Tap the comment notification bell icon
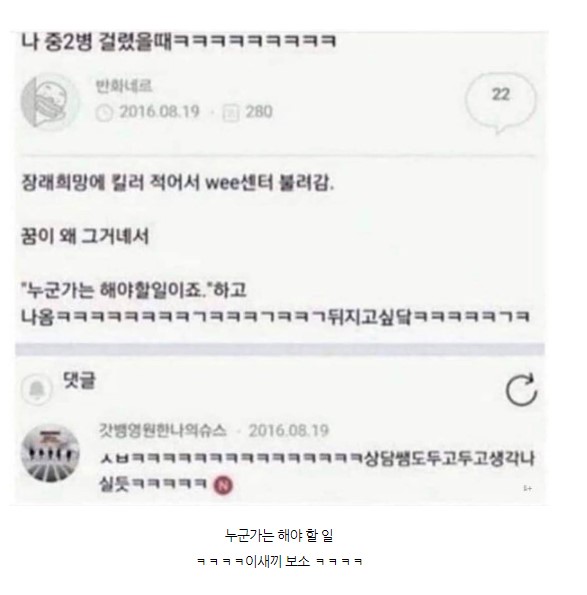Screen dimensions: 587x595 point(37,390)
